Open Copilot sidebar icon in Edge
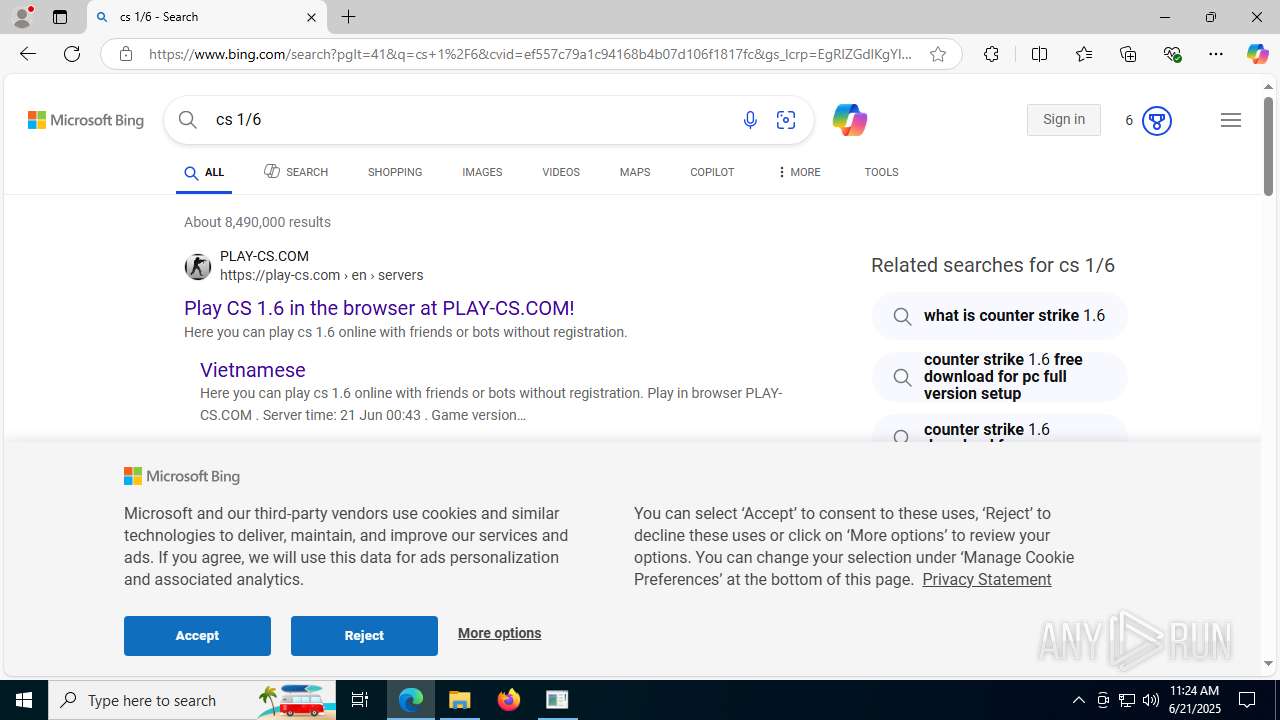 pos(1257,54)
